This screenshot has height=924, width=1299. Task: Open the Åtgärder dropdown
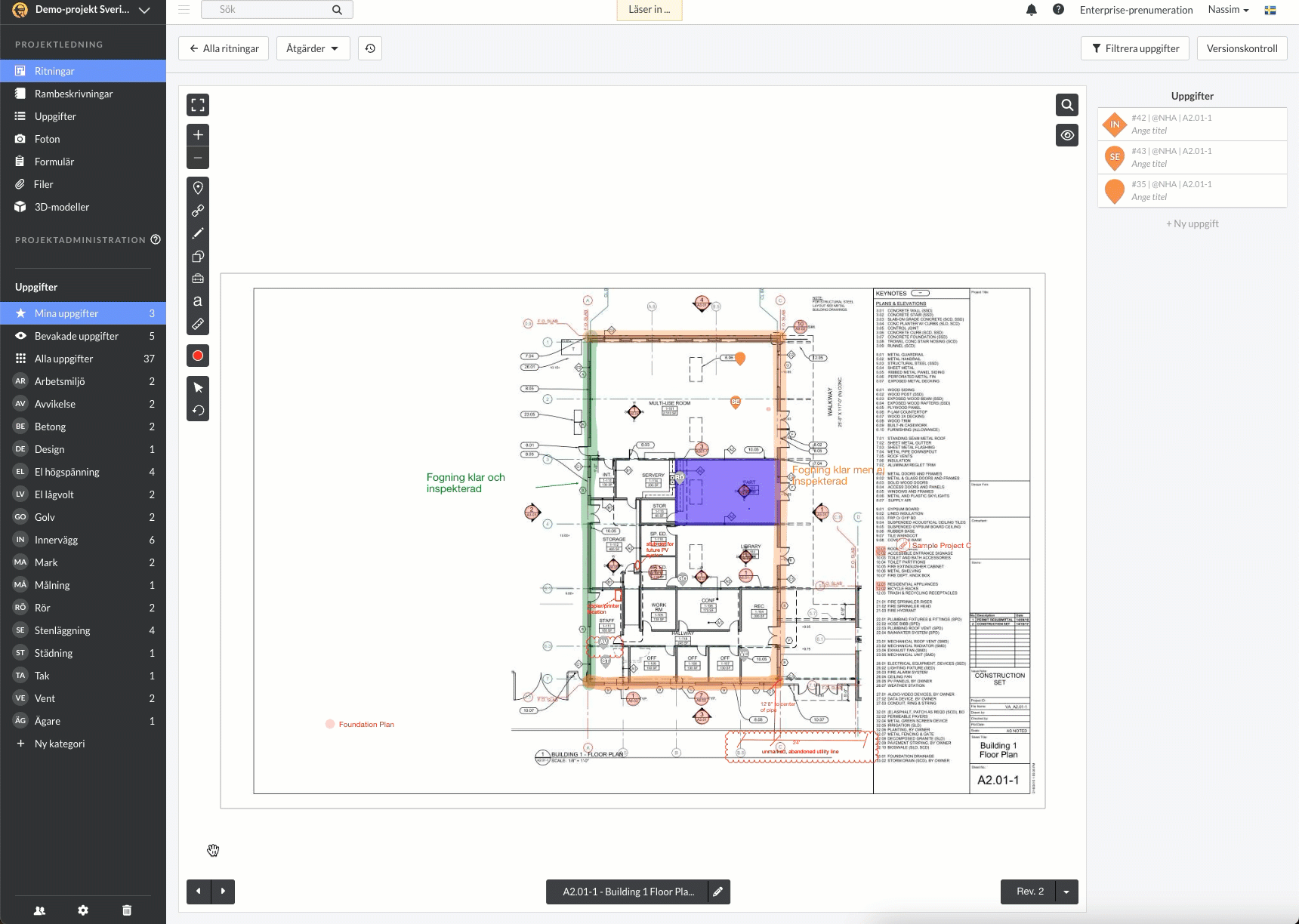[313, 48]
